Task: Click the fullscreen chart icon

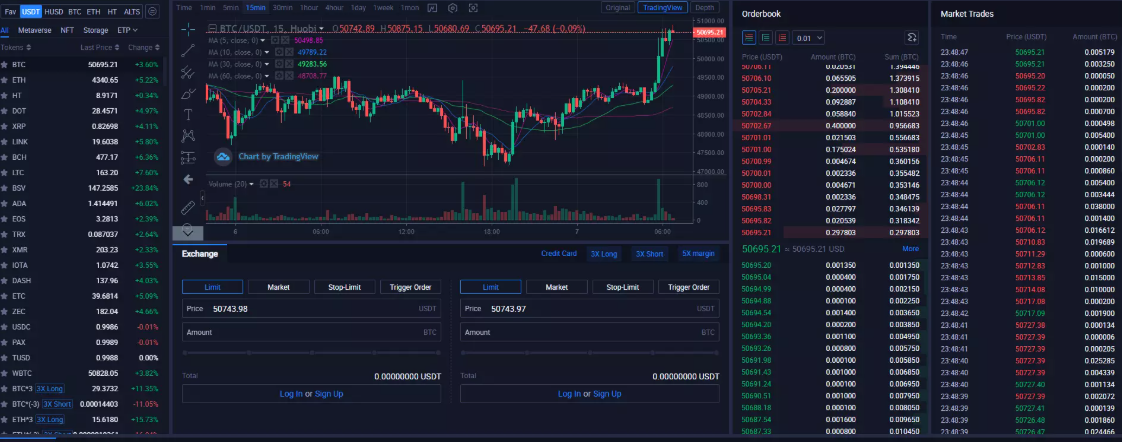Action: point(473,8)
